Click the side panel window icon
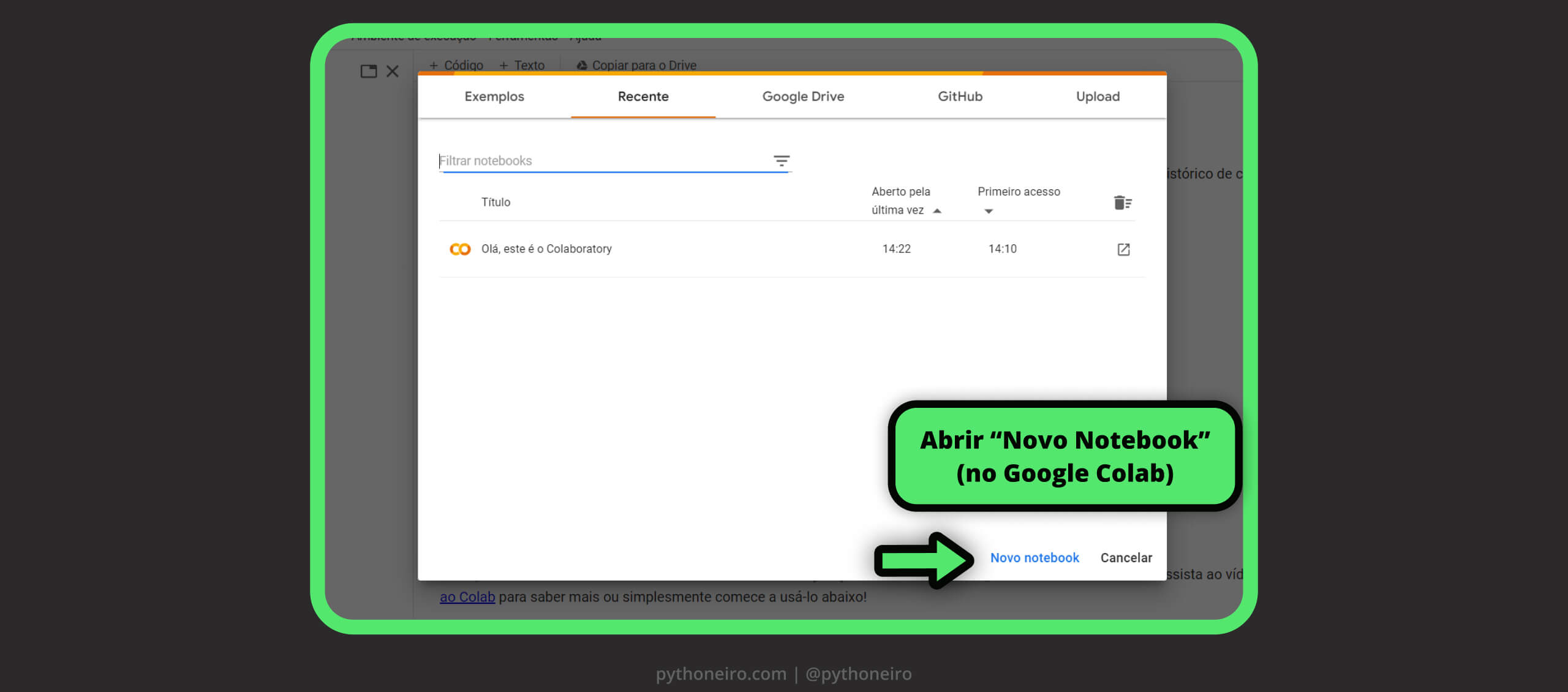The height and width of the screenshot is (692, 1568). [369, 71]
